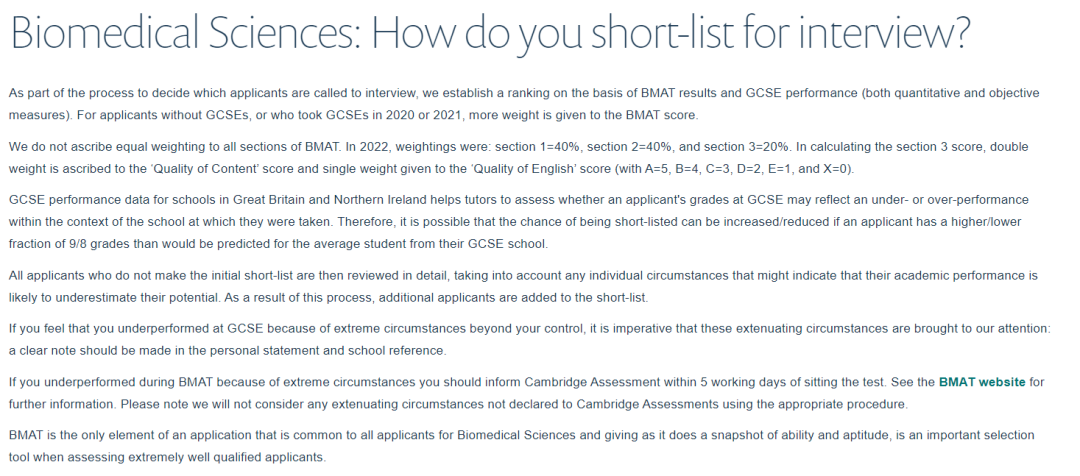
Task: Click the paragraph starting 'If you underperformed during BMAT'
Action: click(526, 393)
